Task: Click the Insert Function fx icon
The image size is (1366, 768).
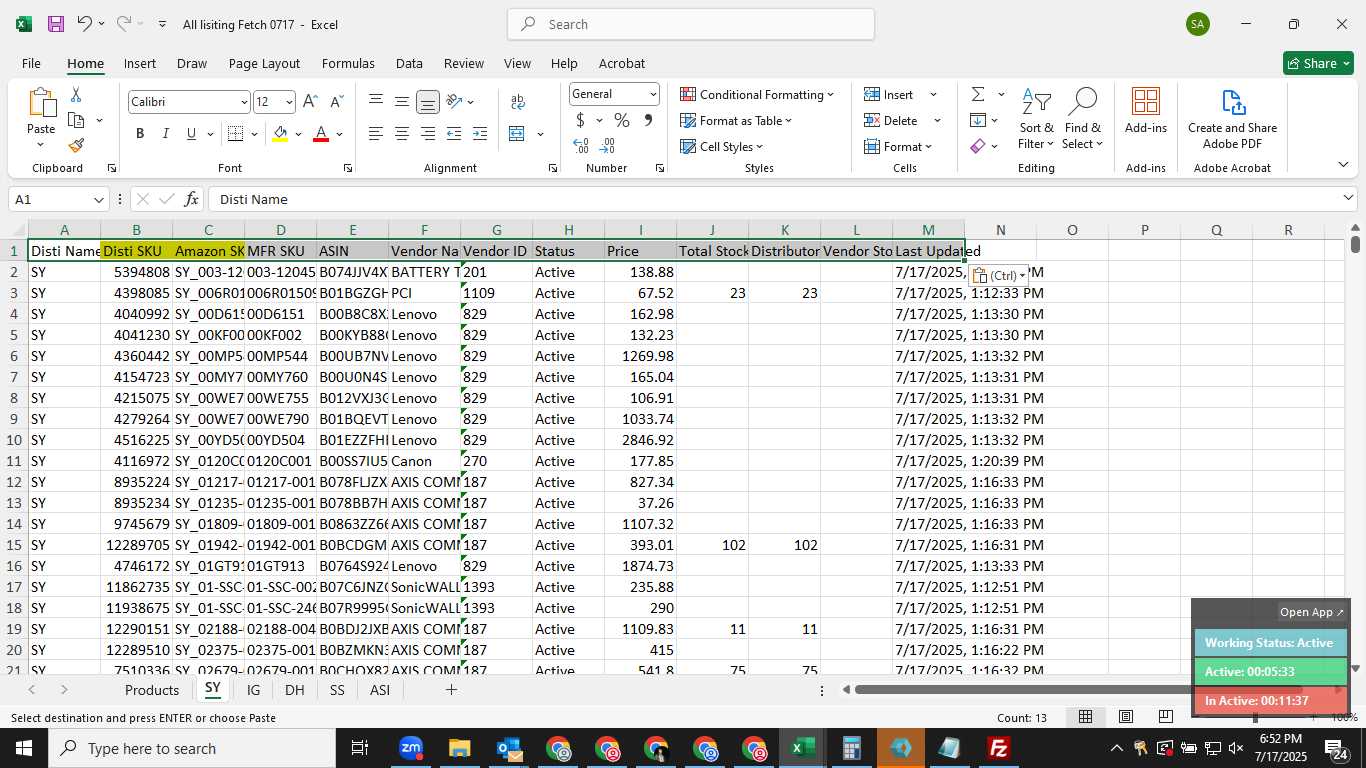Action: (192, 199)
